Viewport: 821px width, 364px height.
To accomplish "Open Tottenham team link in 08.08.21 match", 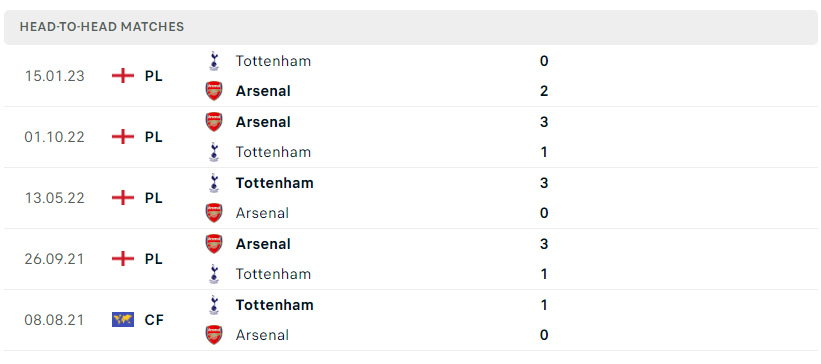I will click(274, 305).
